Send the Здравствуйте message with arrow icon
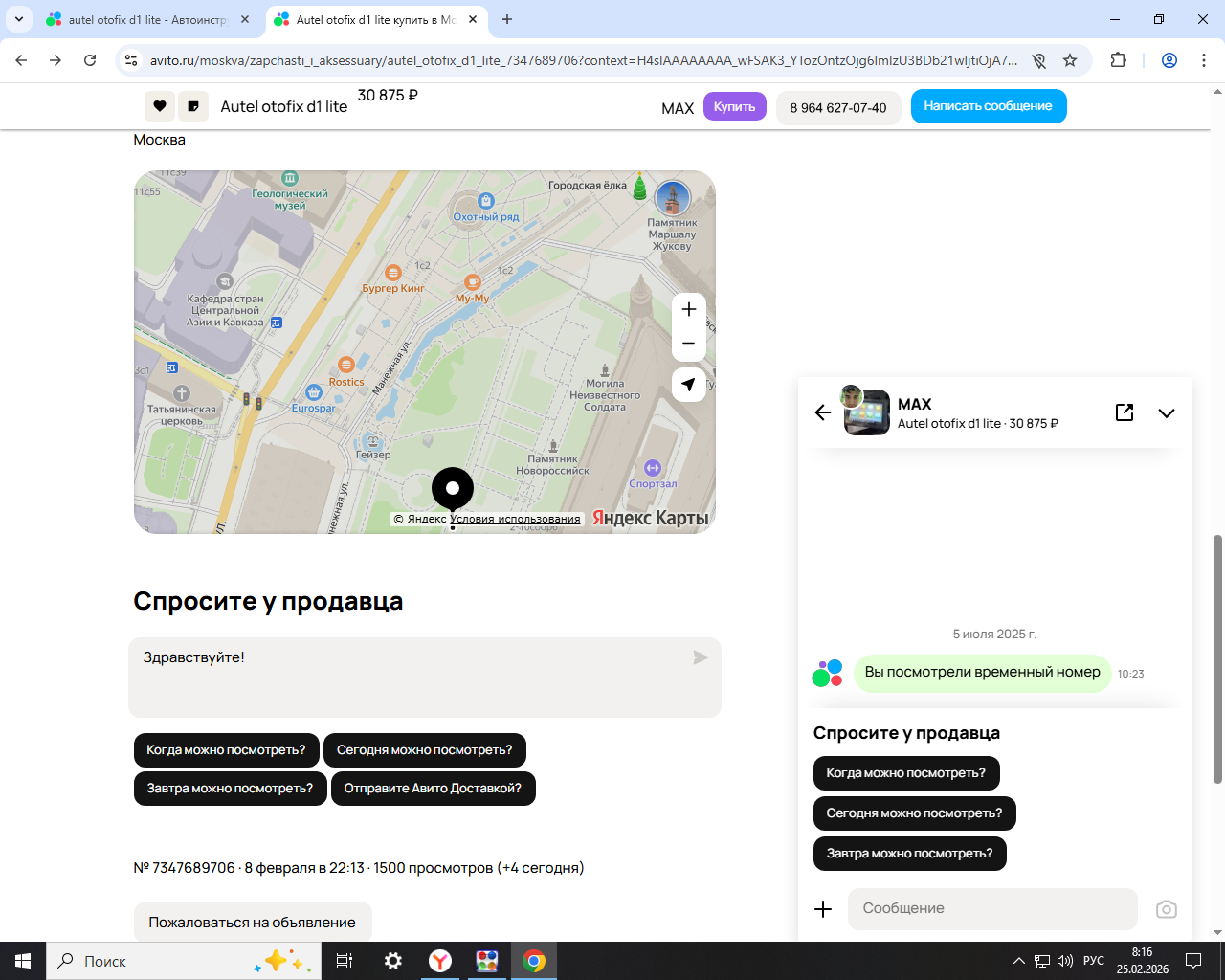Screen dimensions: 1225x980 [x=701, y=657]
